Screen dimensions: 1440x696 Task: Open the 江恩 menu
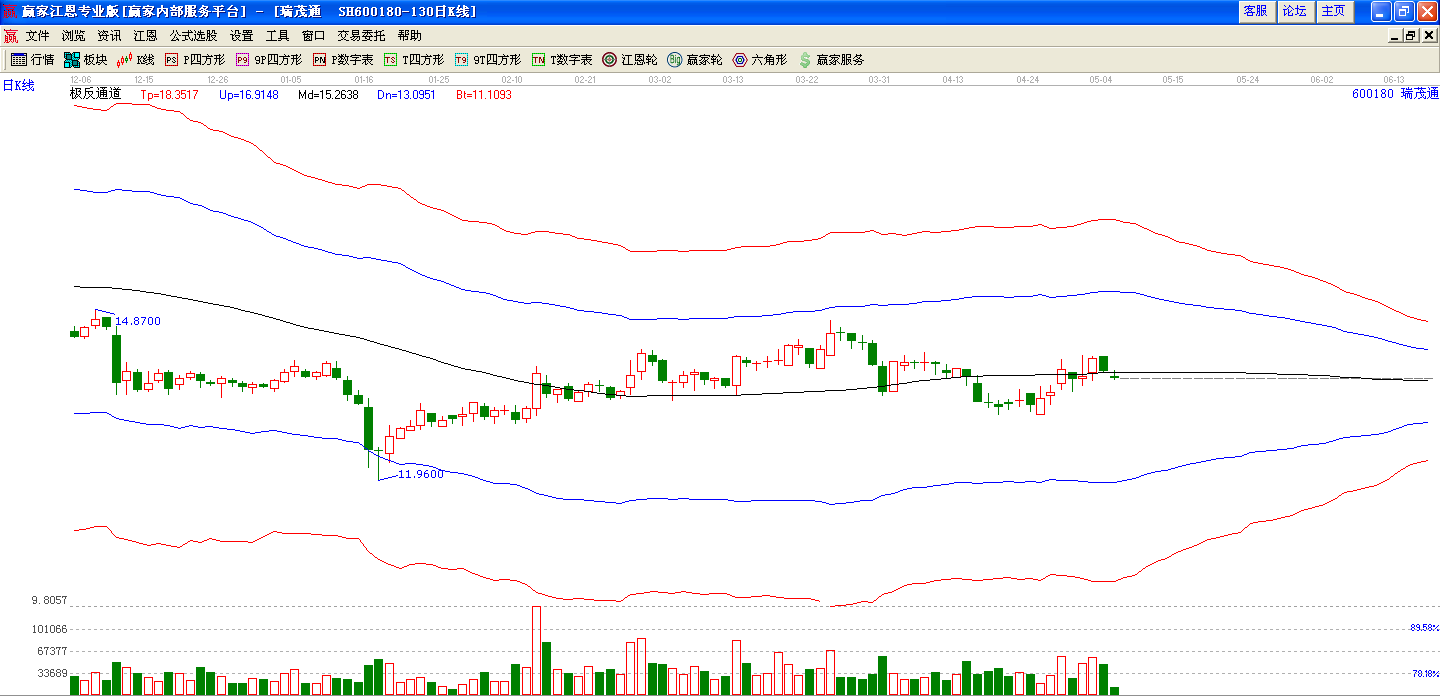(x=145, y=36)
